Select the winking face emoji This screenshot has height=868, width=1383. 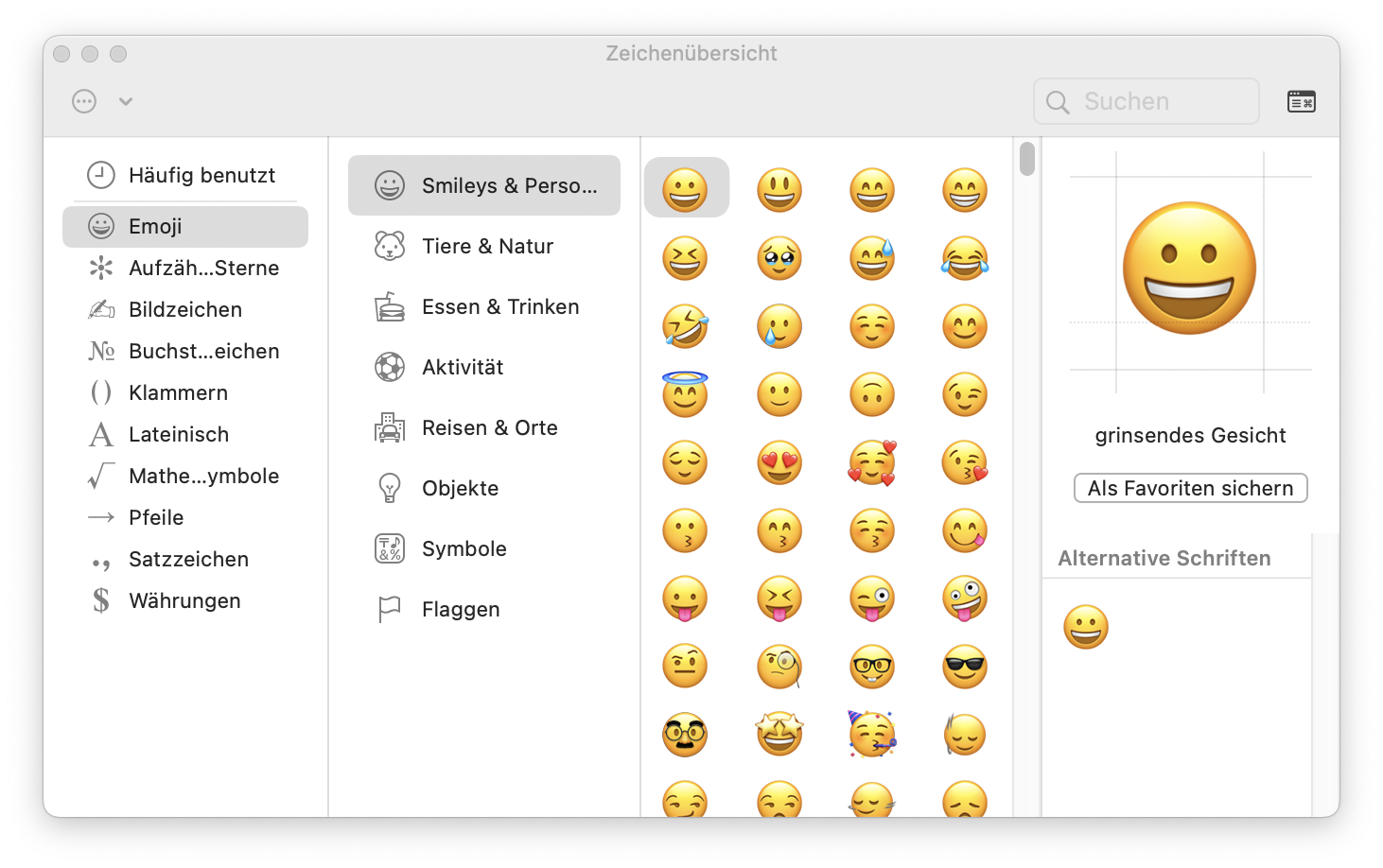coord(965,394)
